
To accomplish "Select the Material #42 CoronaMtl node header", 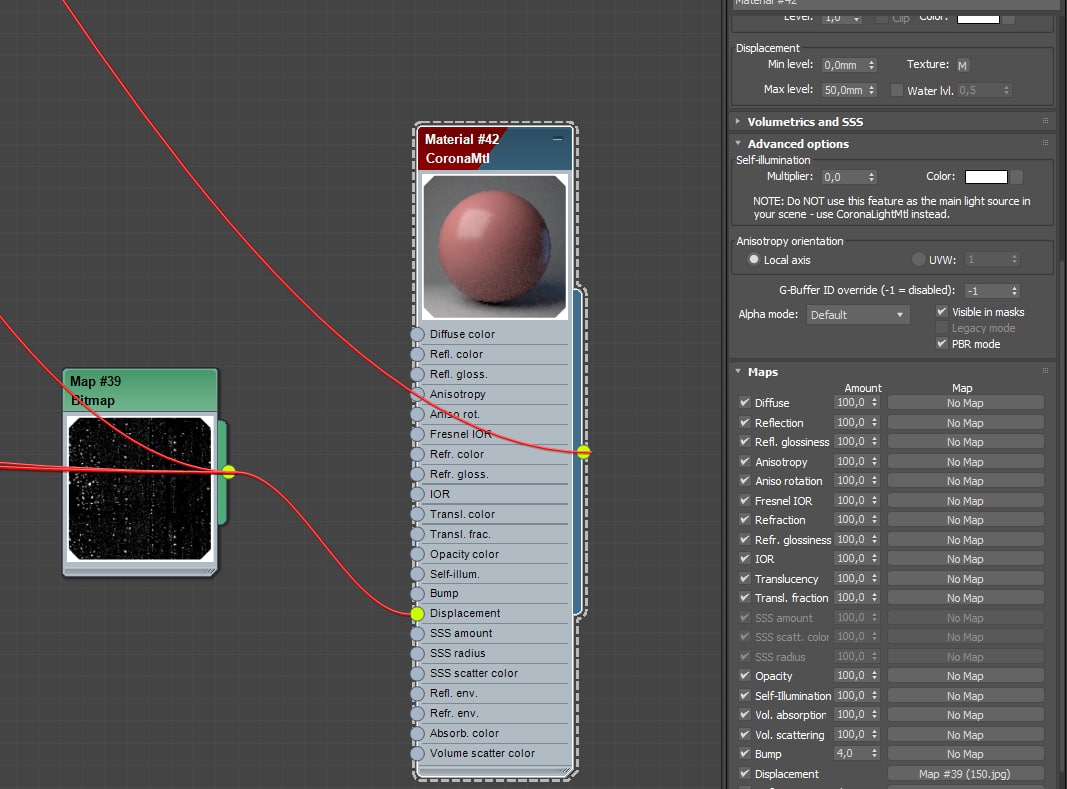I will tap(495, 148).
